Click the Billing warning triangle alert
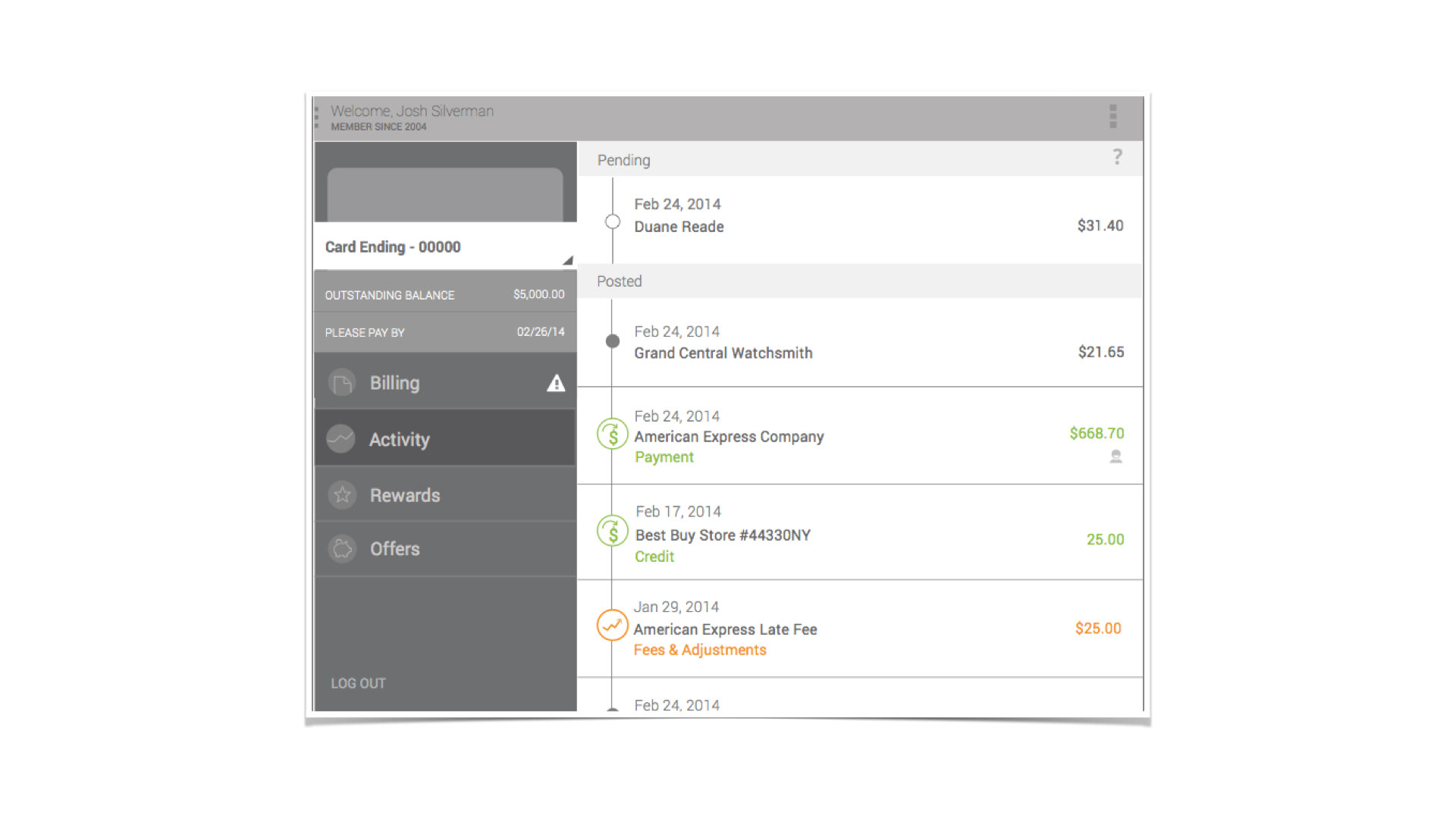 tap(556, 383)
